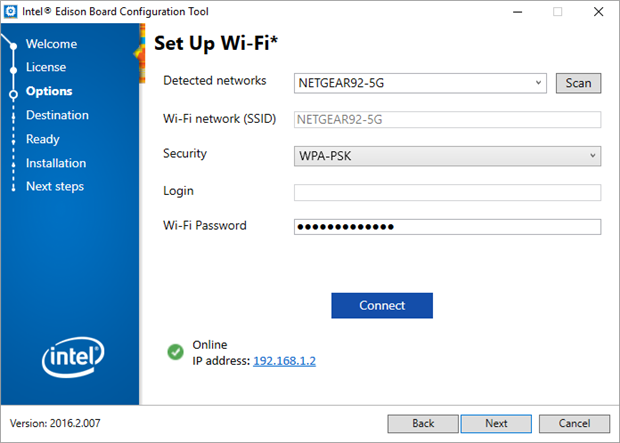Open the Detected networks dropdown
Image resolution: width=620 pixels, height=443 pixels.
click(x=420, y=83)
